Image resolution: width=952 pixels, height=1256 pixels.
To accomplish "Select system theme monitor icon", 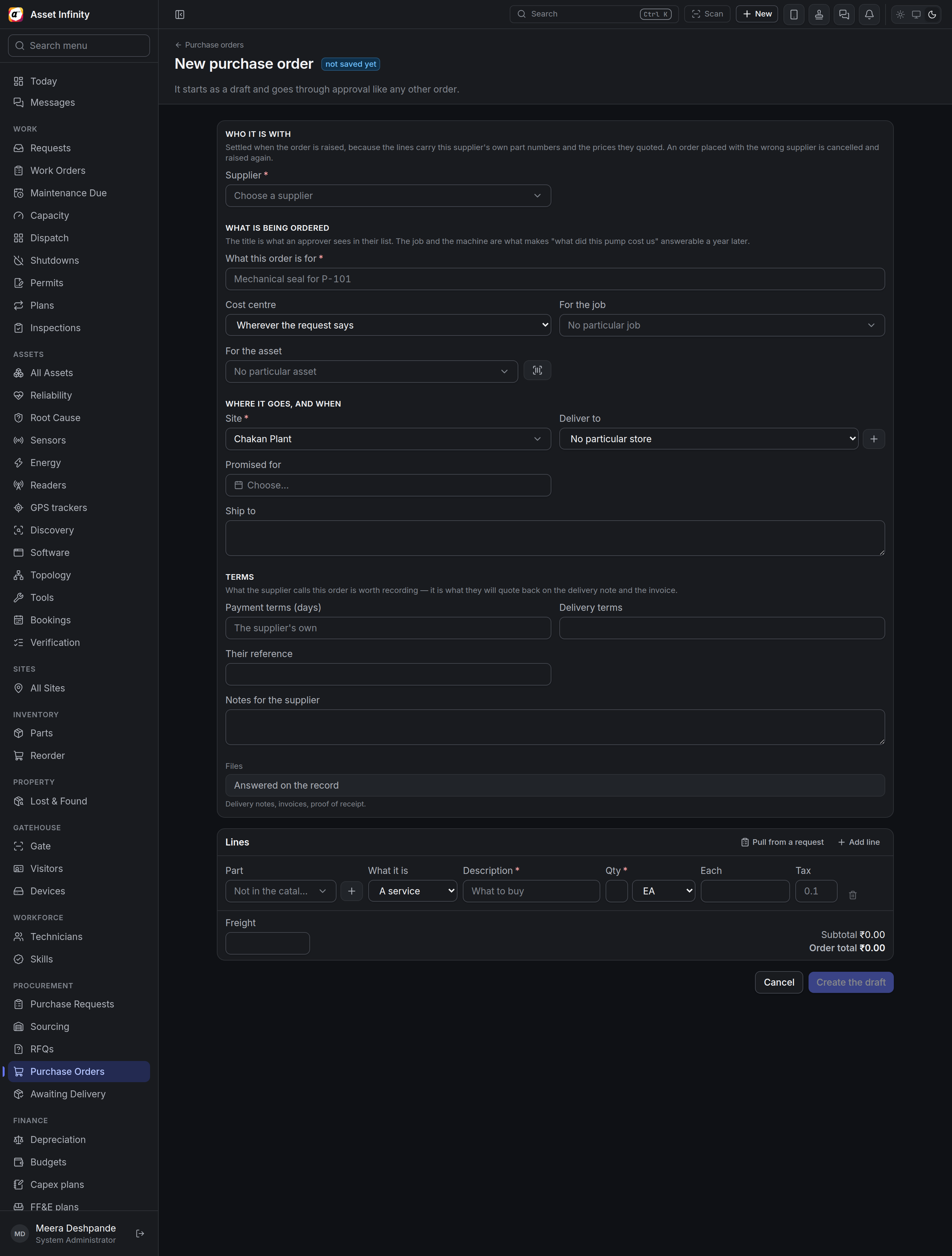I will [x=916, y=14].
